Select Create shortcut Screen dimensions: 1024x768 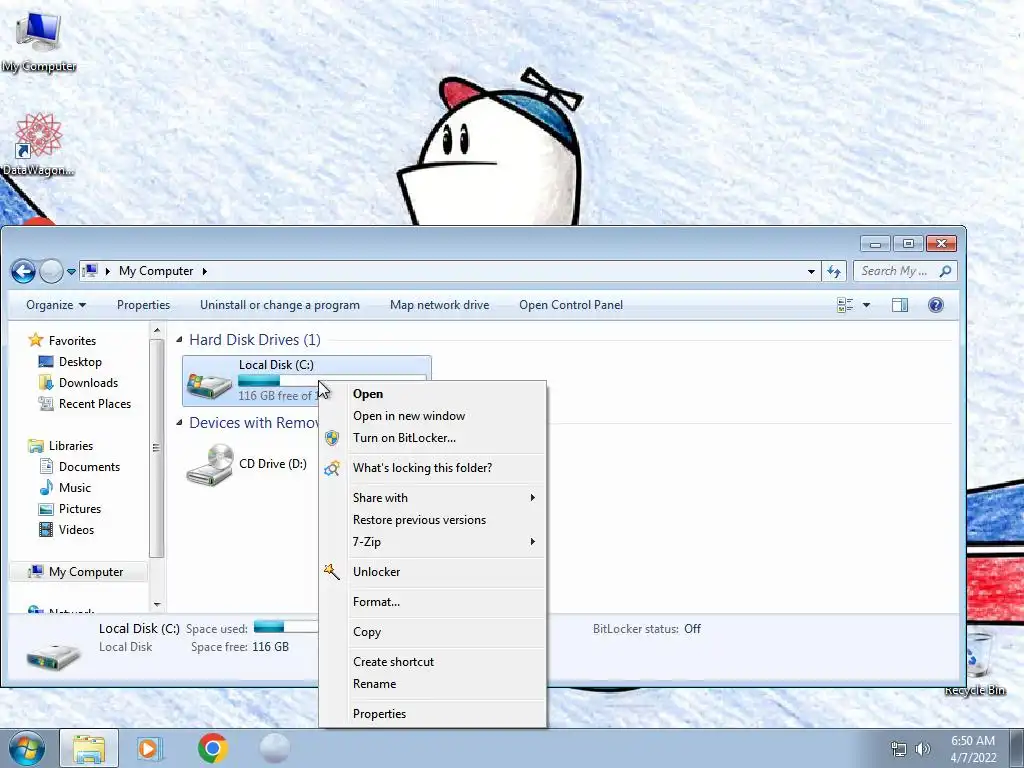point(432,662)
